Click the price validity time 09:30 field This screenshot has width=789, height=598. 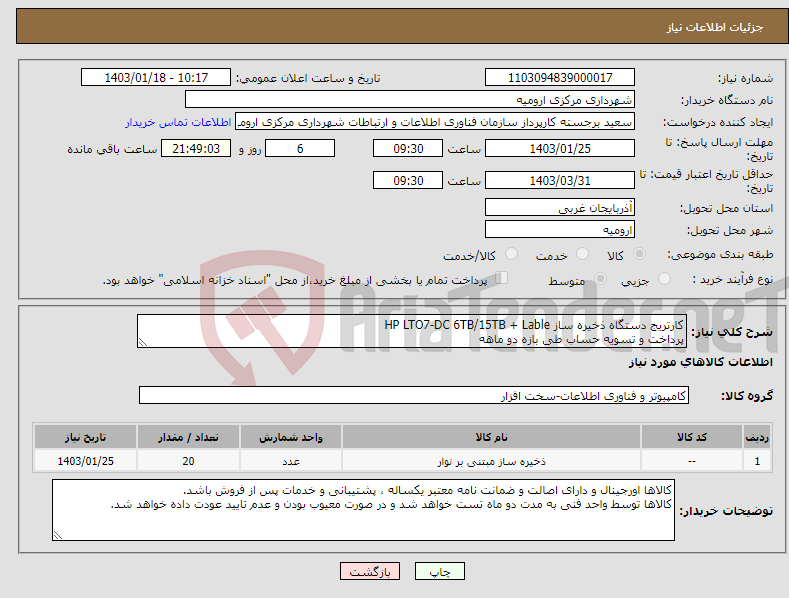[408, 180]
